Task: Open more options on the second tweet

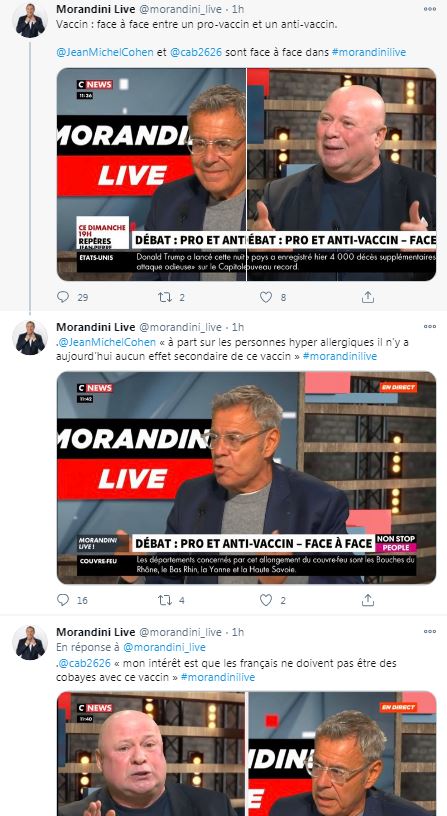Action: pos(430,327)
